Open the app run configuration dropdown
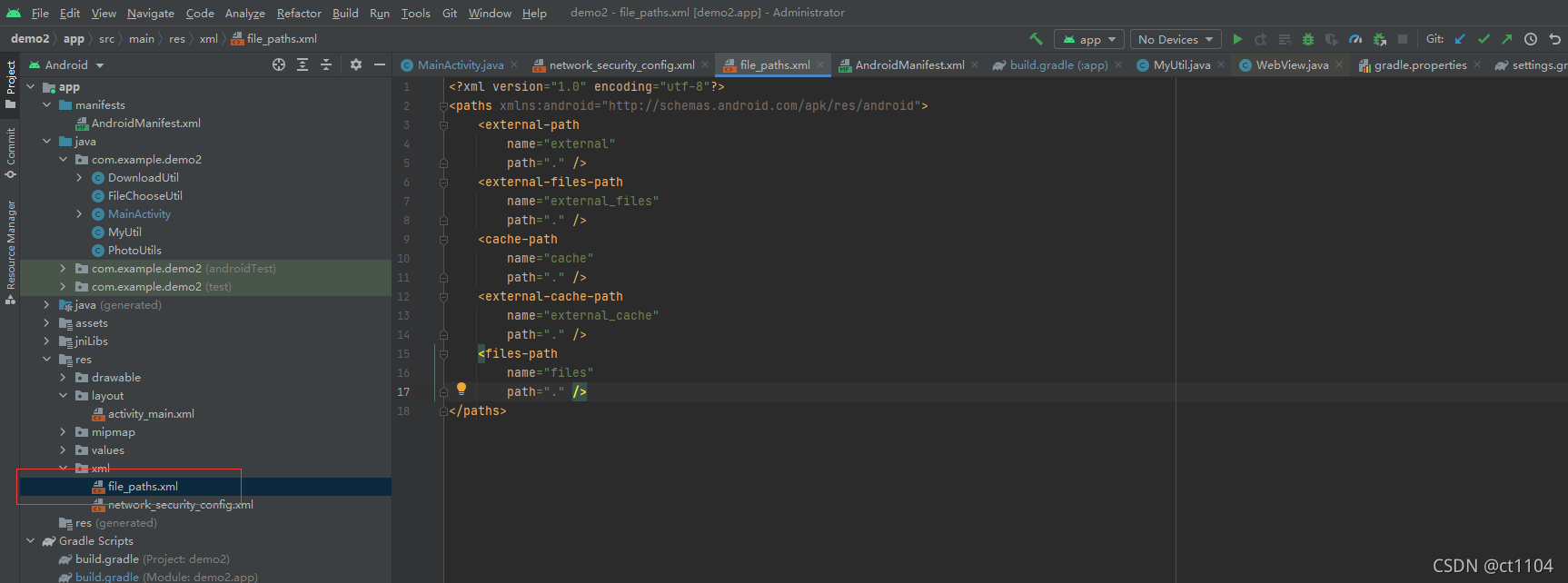The width and height of the screenshot is (1568, 583). [x=1089, y=39]
